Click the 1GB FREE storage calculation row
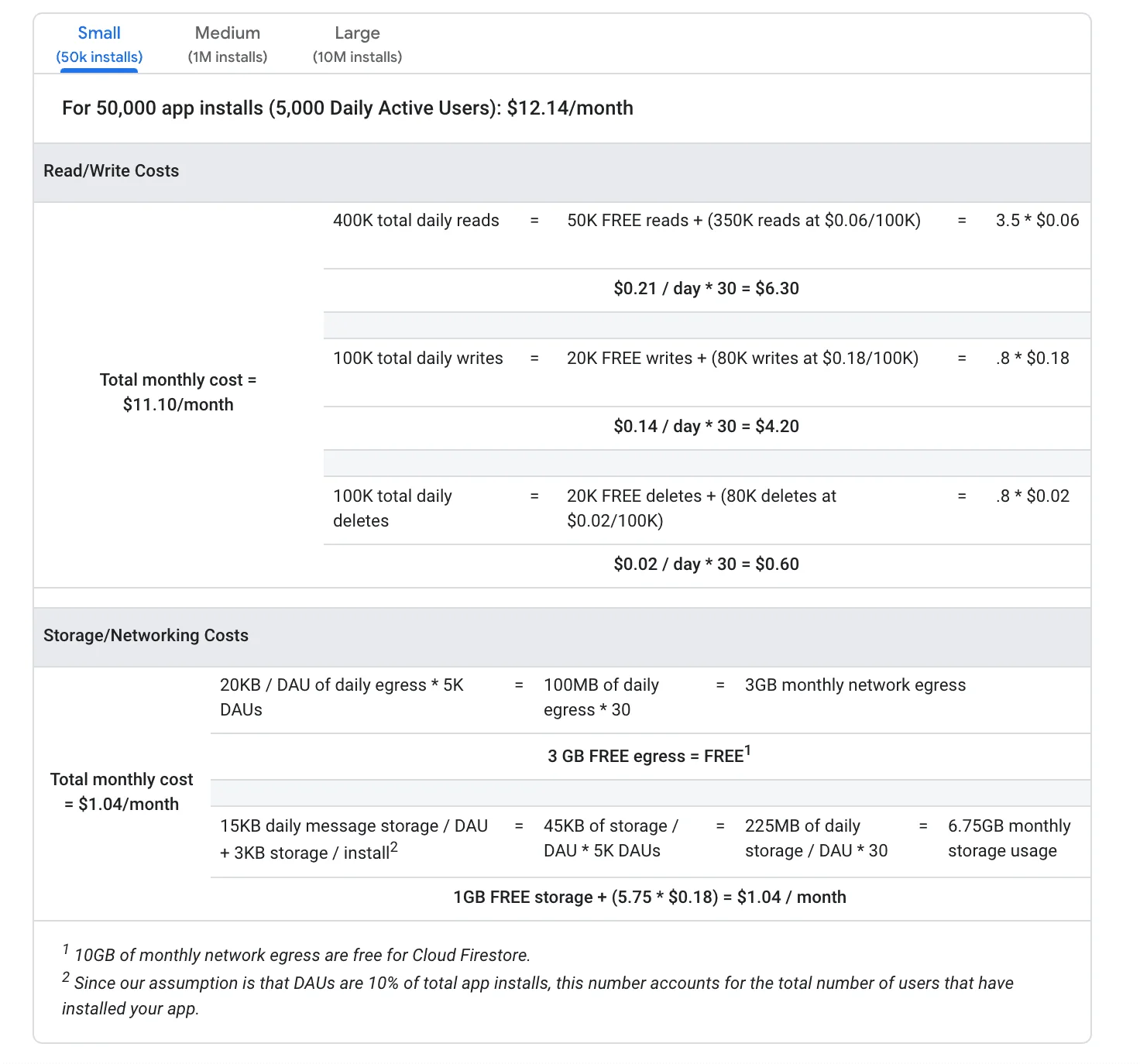The image size is (1140, 1064). pos(649,898)
